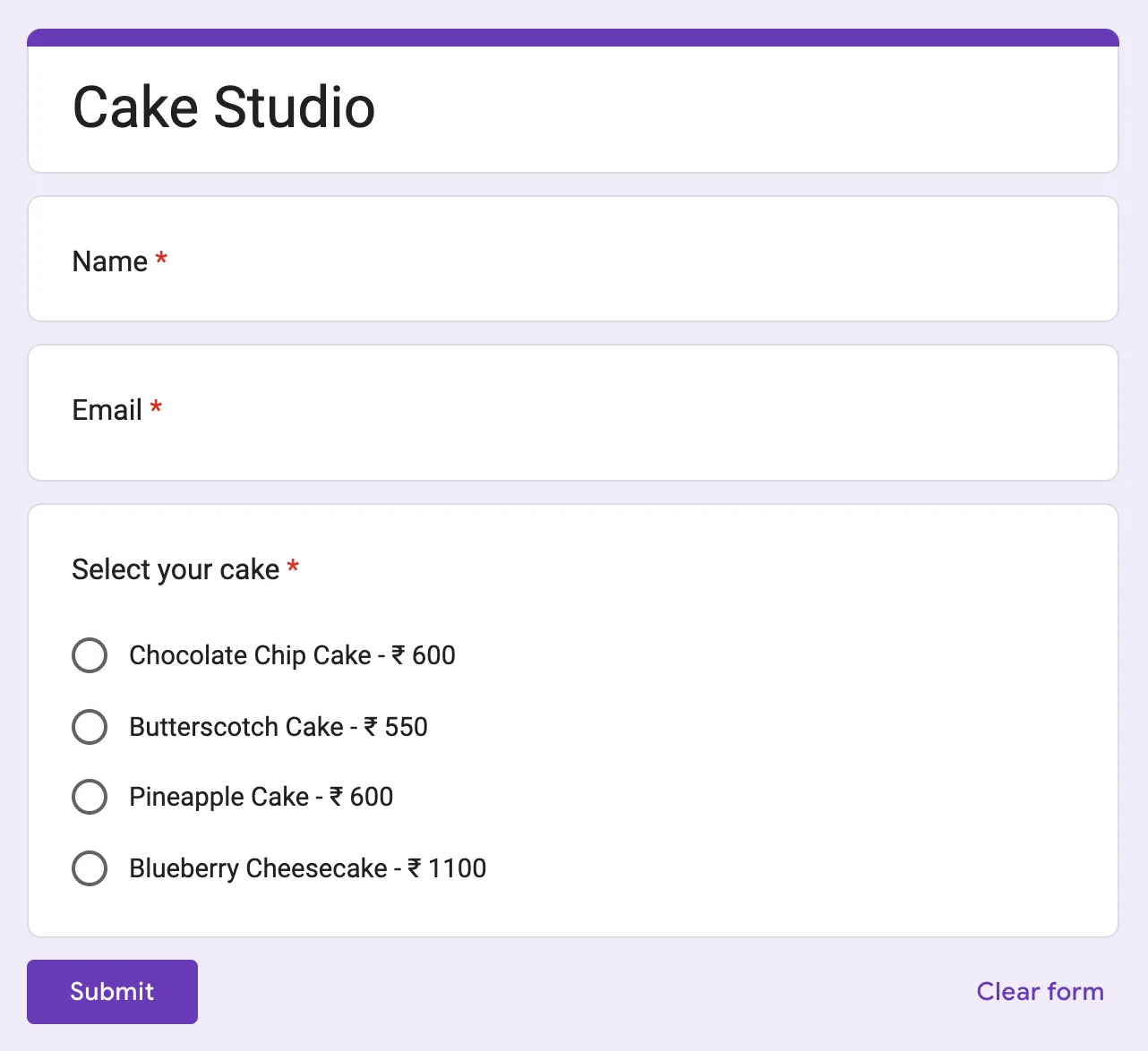Select Blueberry Cheesecake - ₹ 1100
Image resolution: width=1148 pixels, height=1051 pixels.
pos(89,867)
